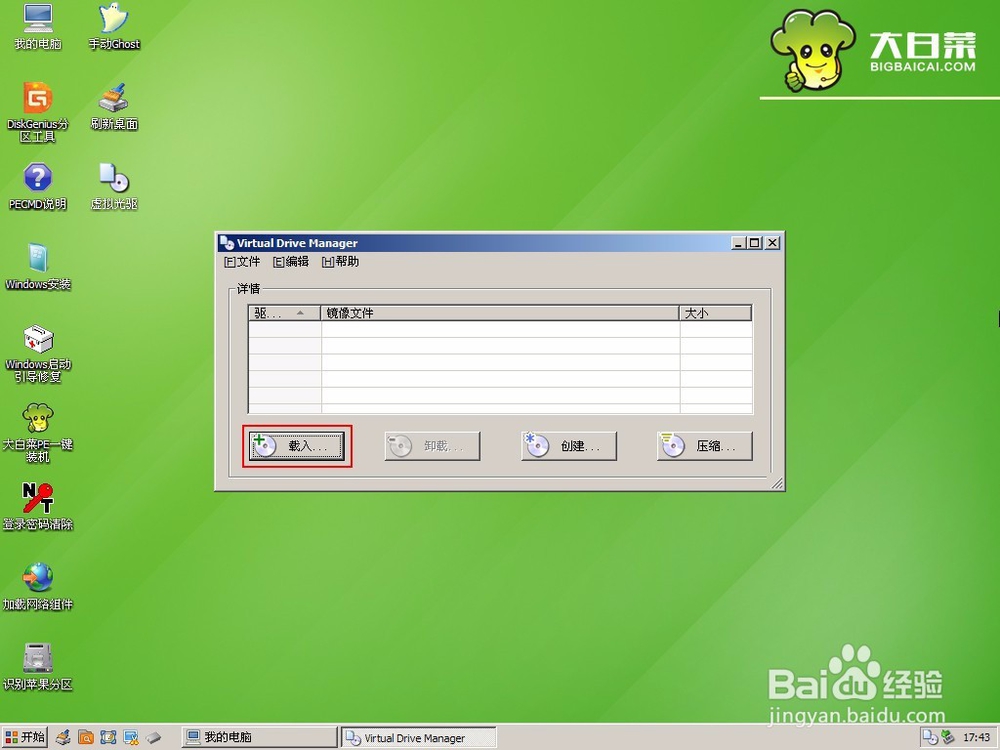Open DiskGenius分区工具 desktop icon
The width and height of the screenshot is (1000, 750).
coord(38,112)
